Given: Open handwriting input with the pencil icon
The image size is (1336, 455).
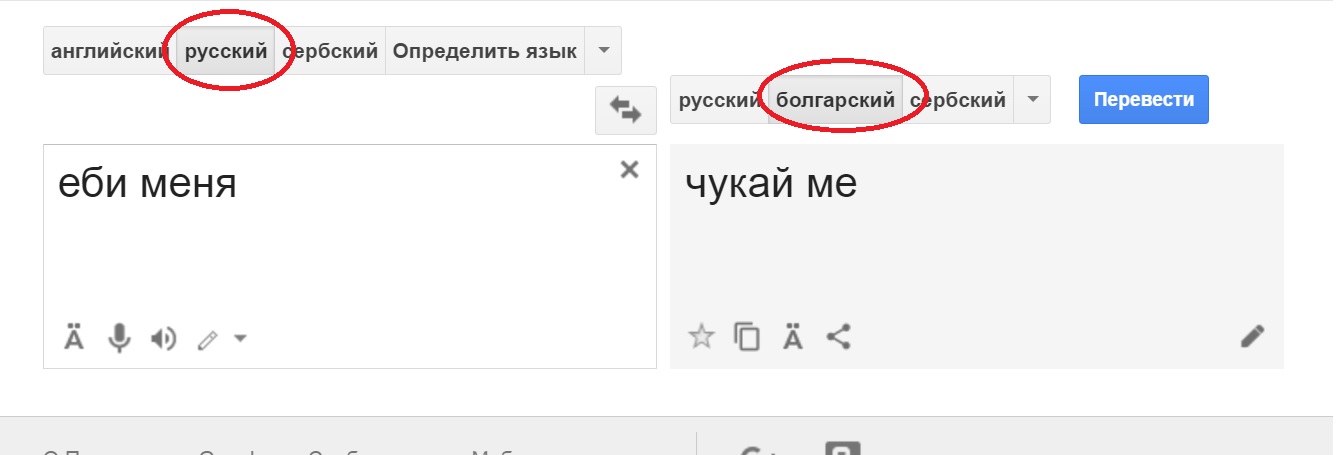Looking at the screenshot, I should (207, 340).
